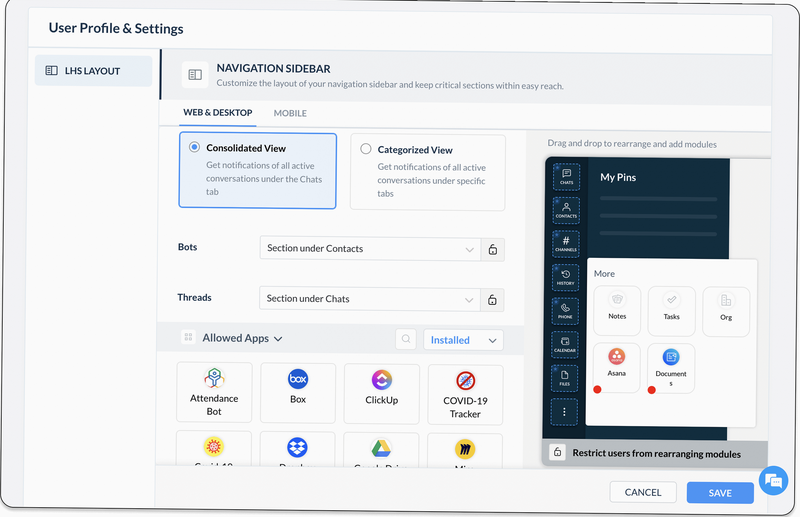The image size is (800, 517).
Task: Click the Cancel button
Action: pos(643,493)
